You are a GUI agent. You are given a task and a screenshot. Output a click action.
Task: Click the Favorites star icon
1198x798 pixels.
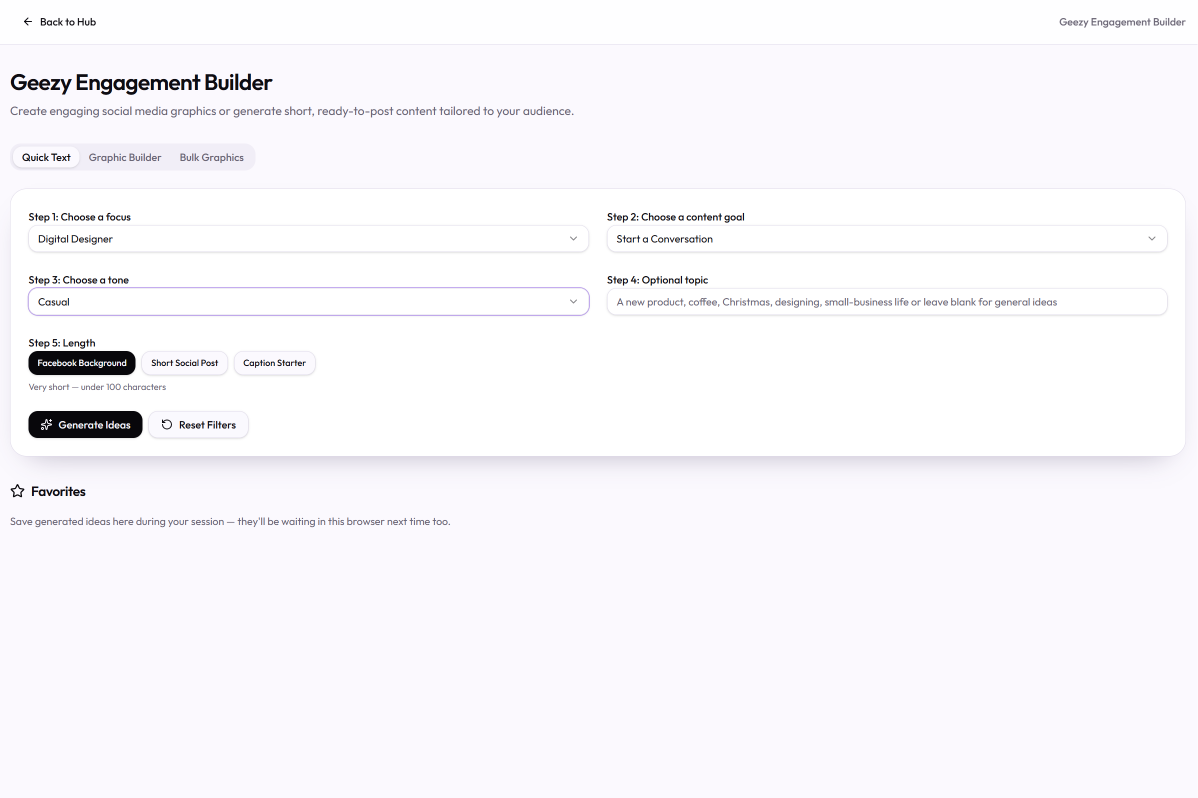coord(18,491)
